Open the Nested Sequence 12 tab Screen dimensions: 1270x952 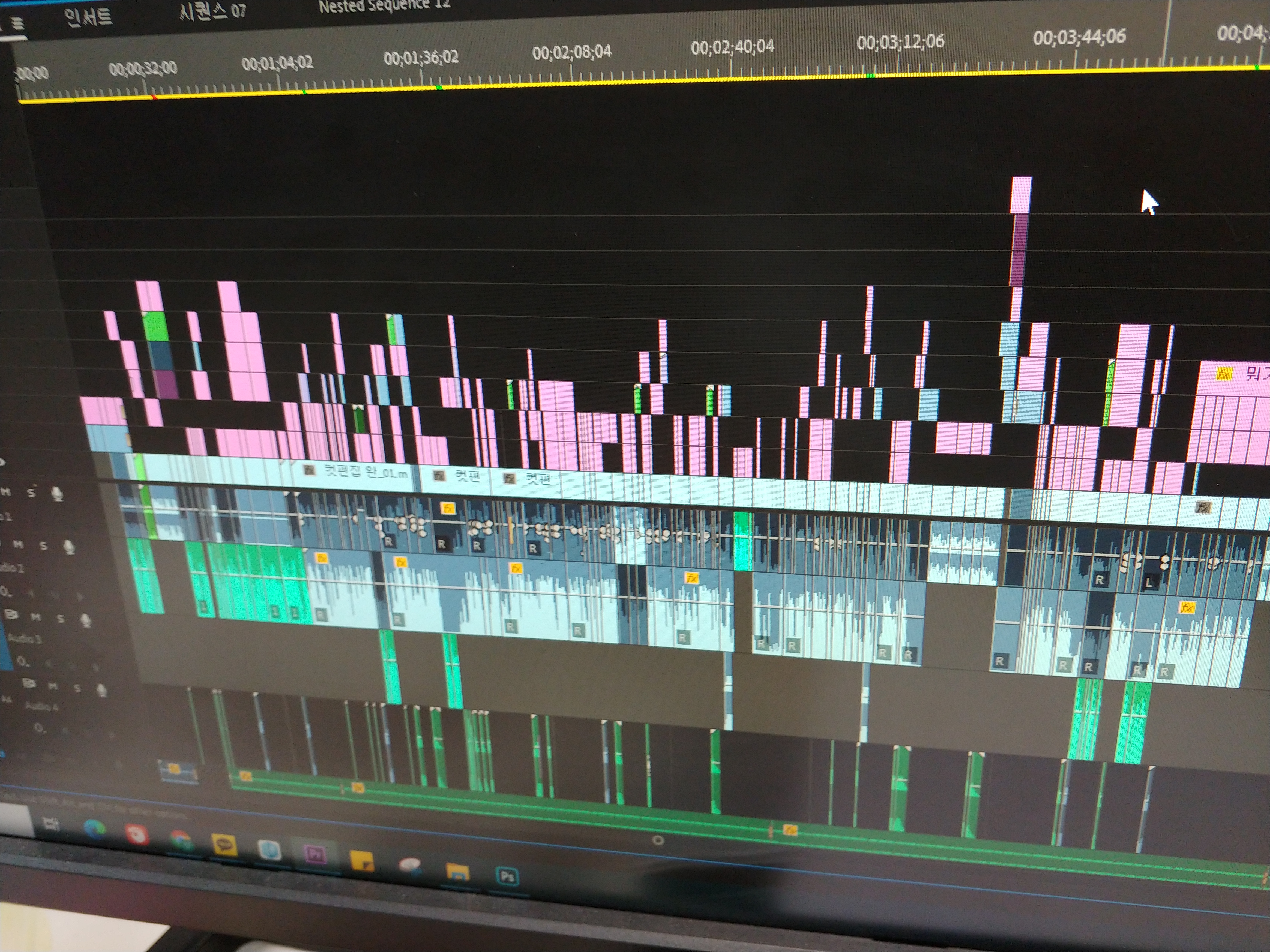pos(384,6)
